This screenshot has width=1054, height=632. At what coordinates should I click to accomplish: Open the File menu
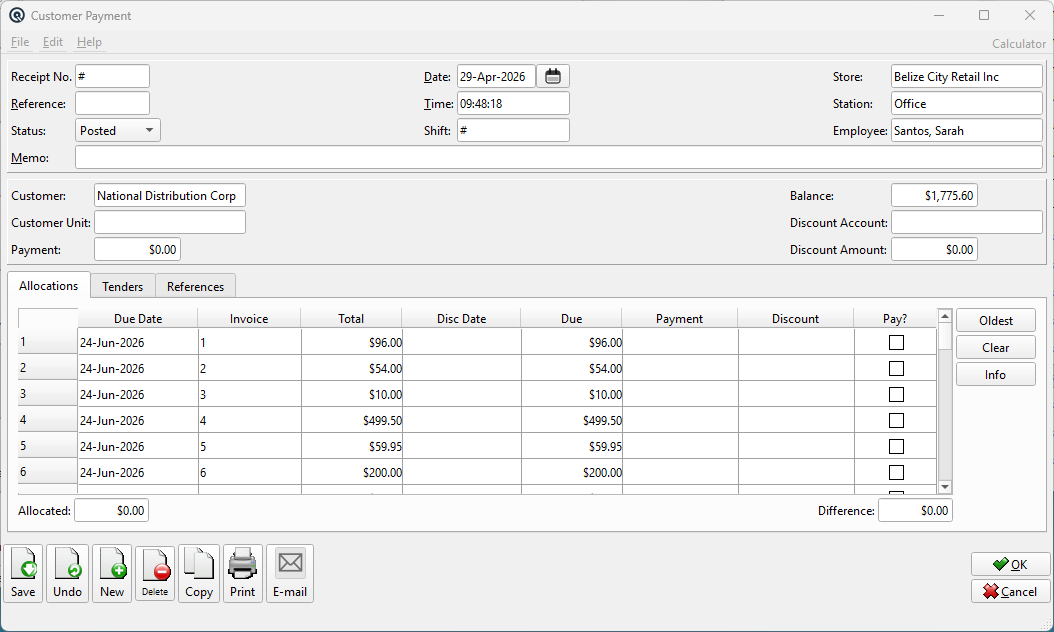point(19,42)
